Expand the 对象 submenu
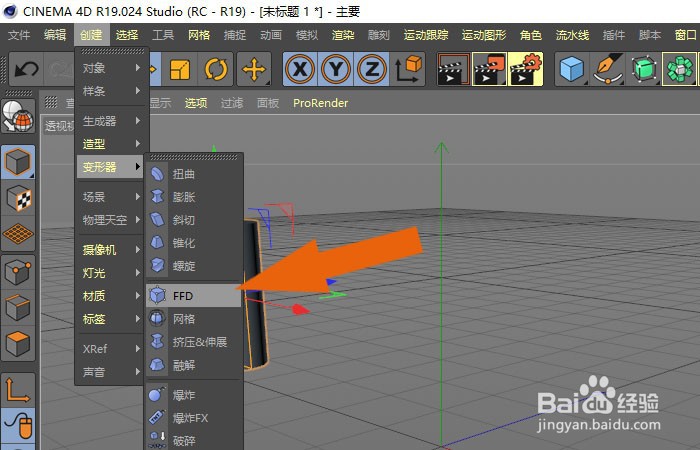 pos(110,68)
